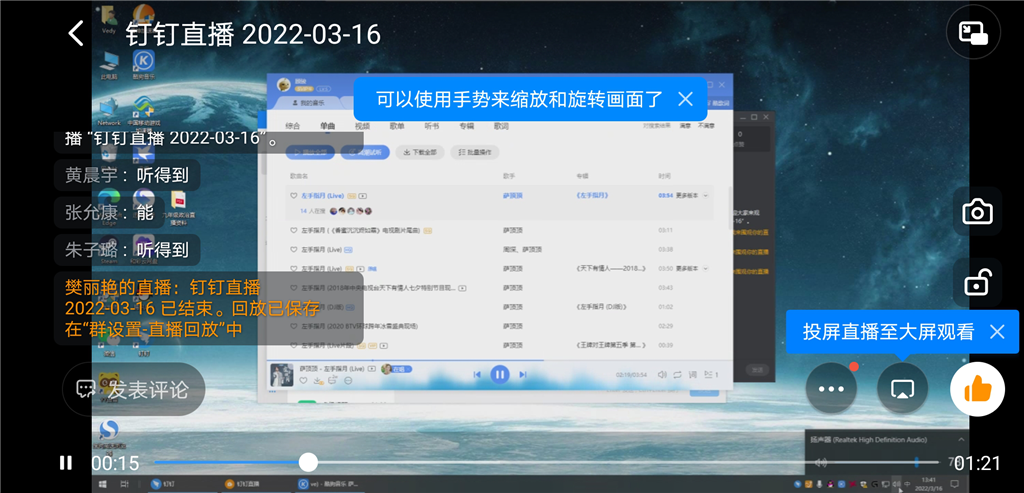Open the 视频 tab in music player
Image resolution: width=1024 pixels, height=493 pixels.
(x=362, y=126)
